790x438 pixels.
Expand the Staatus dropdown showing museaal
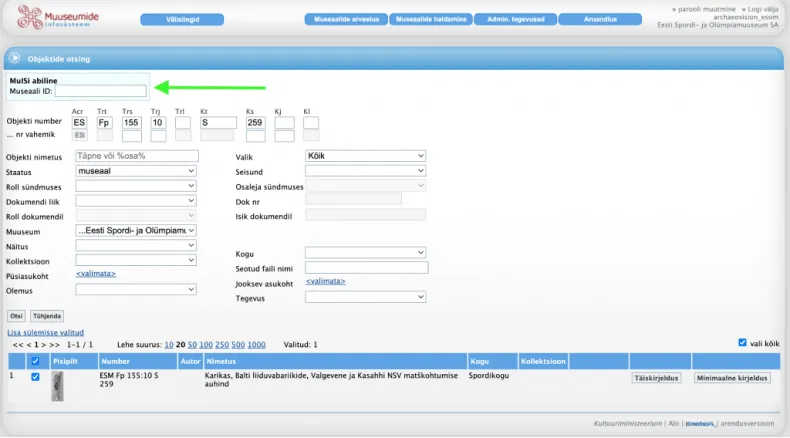pyautogui.click(x=136, y=172)
